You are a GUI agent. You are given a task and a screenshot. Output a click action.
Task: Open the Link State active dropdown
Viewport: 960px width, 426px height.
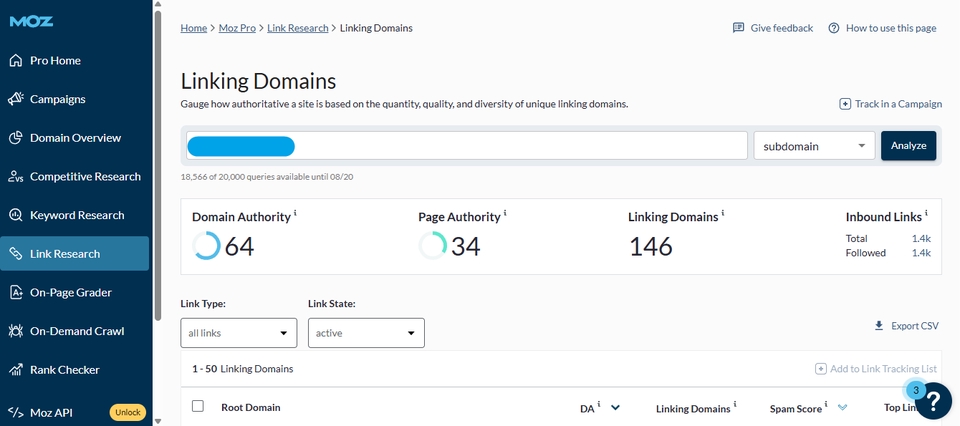[x=366, y=333]
